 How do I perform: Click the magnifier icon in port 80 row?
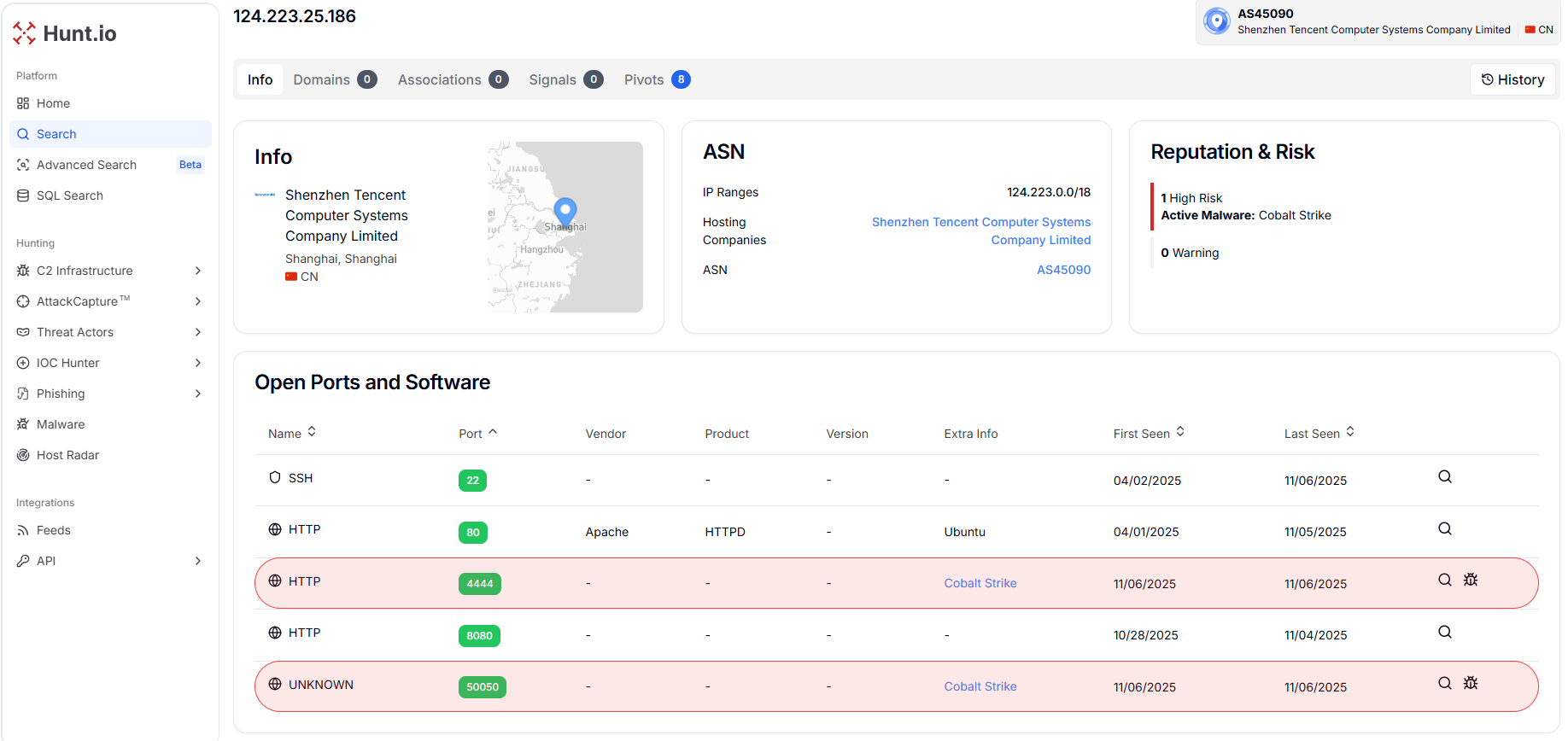point(1445,528)
